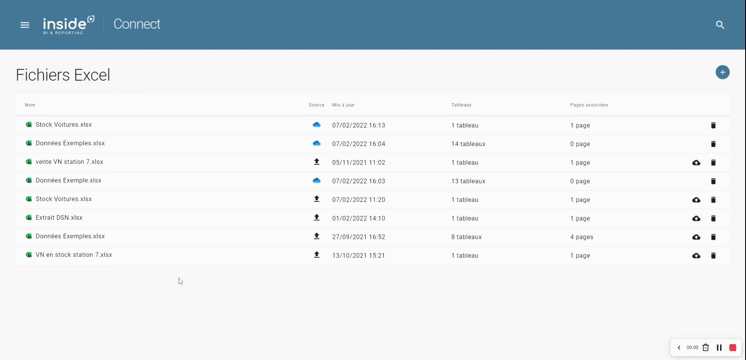Click OneDrive cloud source icon of 16:13 Stock Voitures
This screenshot has width=746, height=360.
[x=316, y=125]
